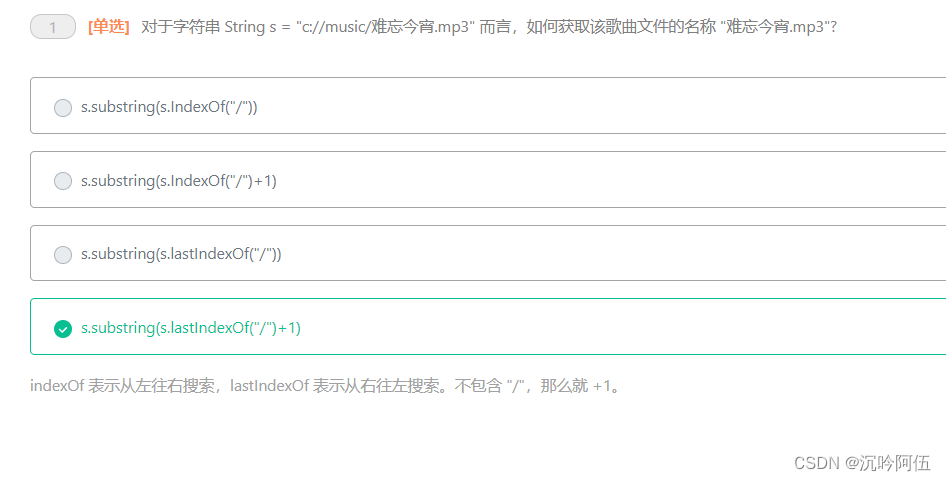The width and height of the screenshot is (946, 481).
Task: Click the quoted filename ending the question
Action: [774, 27]
